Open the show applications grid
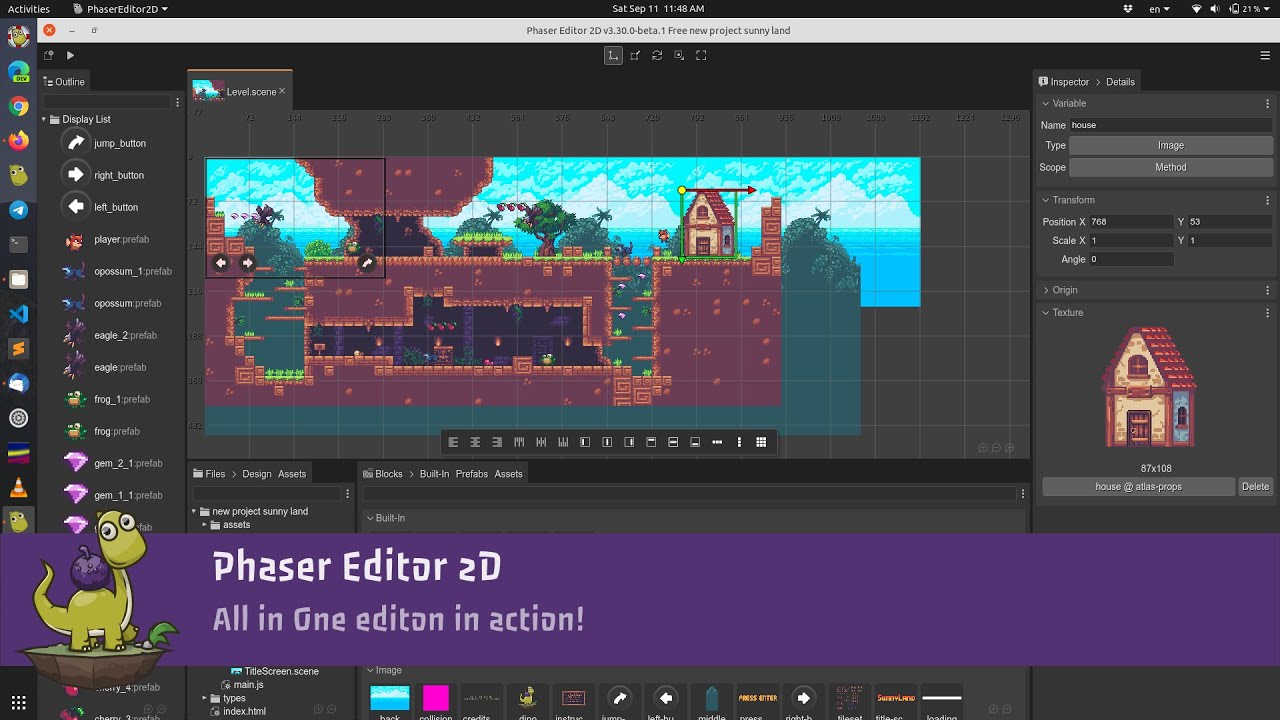 click(18, 702)
